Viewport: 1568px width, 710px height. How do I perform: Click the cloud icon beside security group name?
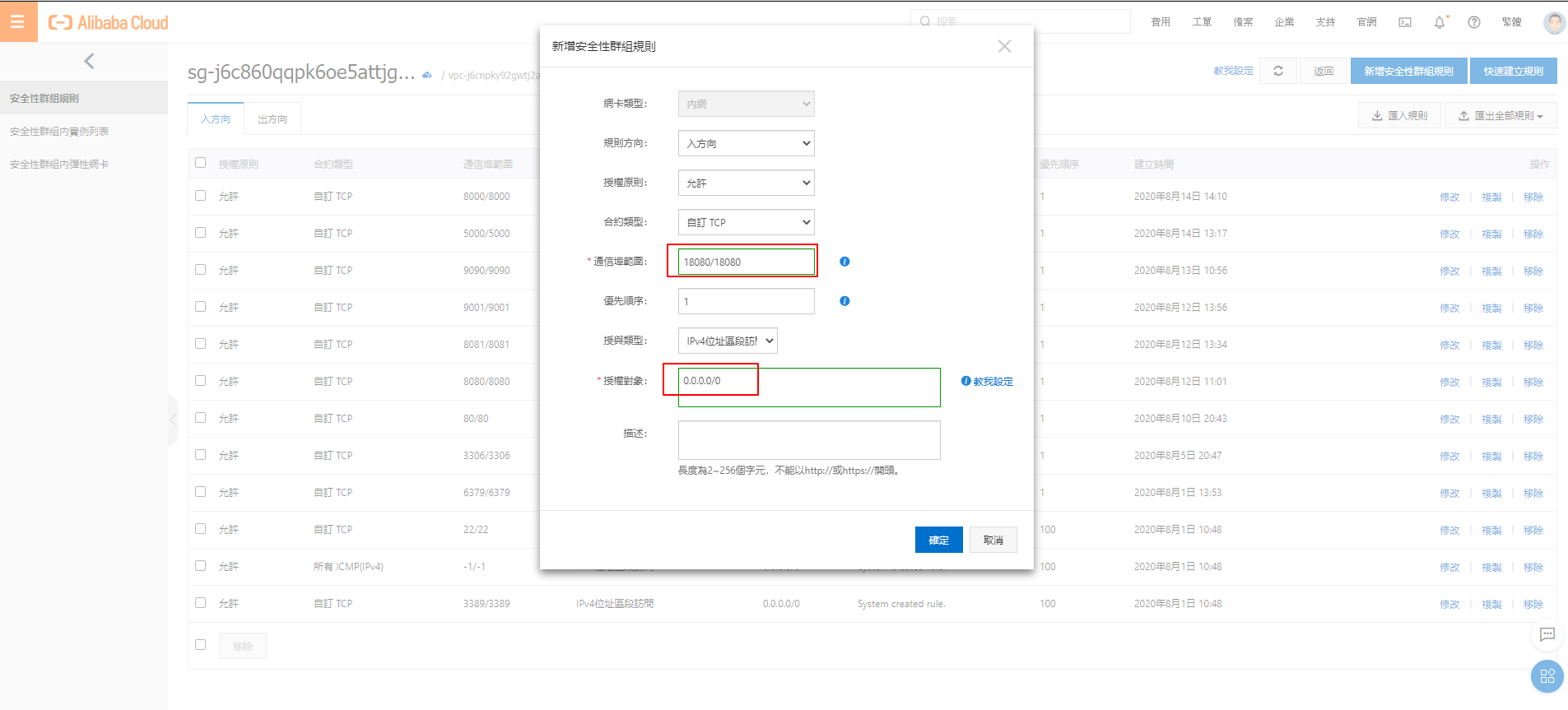click(x=427, y=75)
